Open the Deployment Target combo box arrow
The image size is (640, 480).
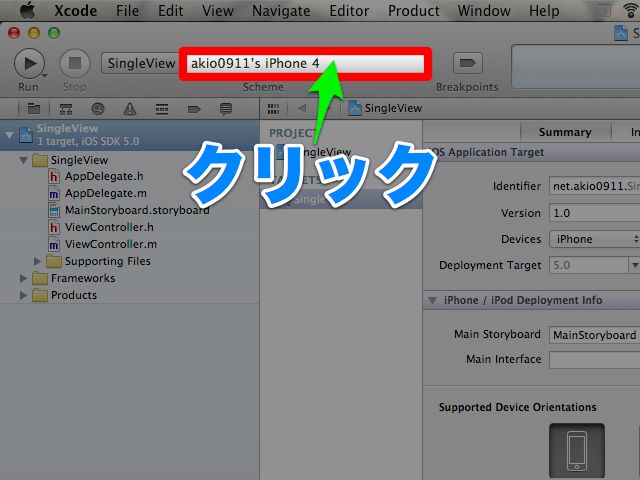pyautogui.click(x=634, y=265)
